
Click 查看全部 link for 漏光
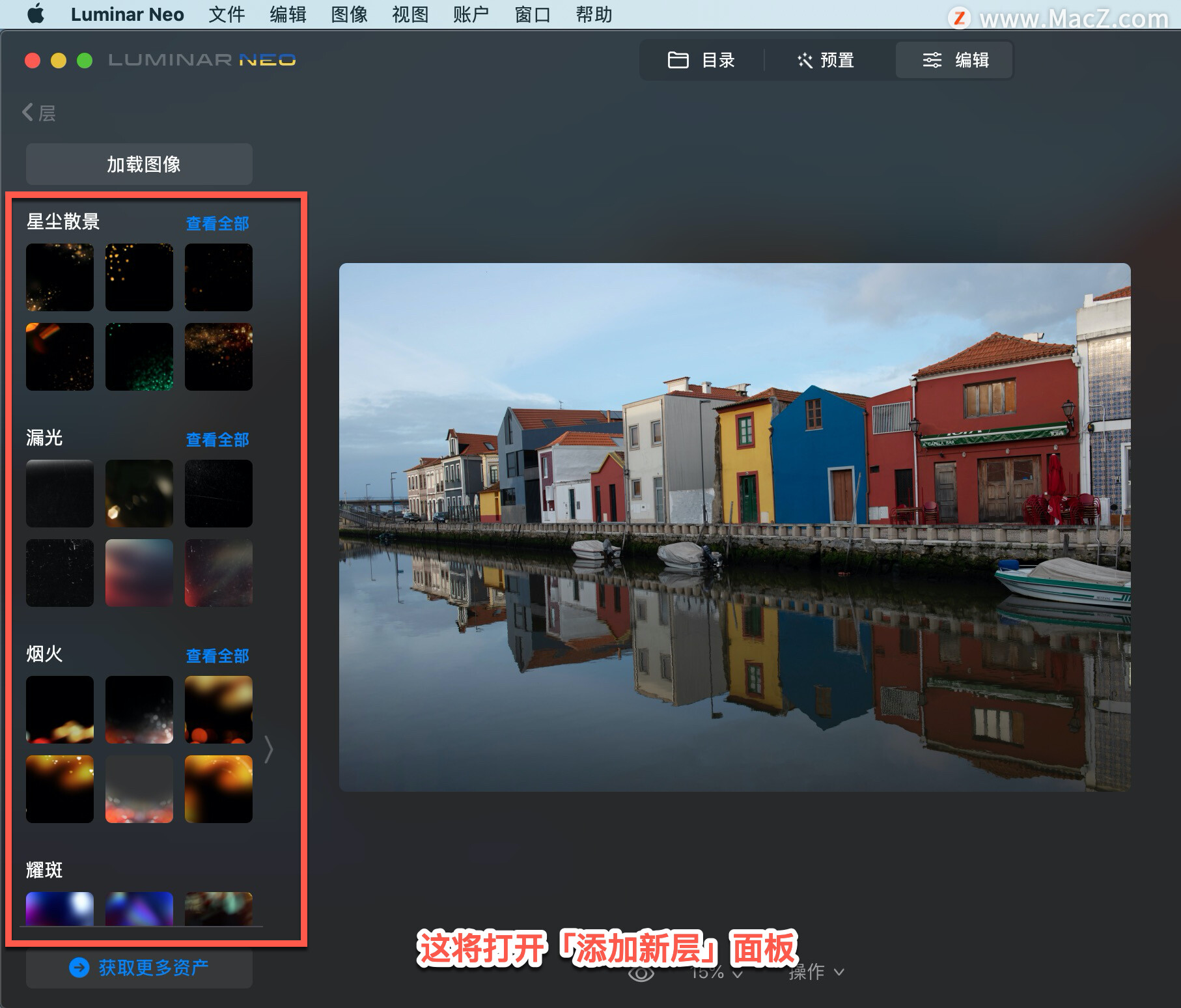[x=217, y=440]
